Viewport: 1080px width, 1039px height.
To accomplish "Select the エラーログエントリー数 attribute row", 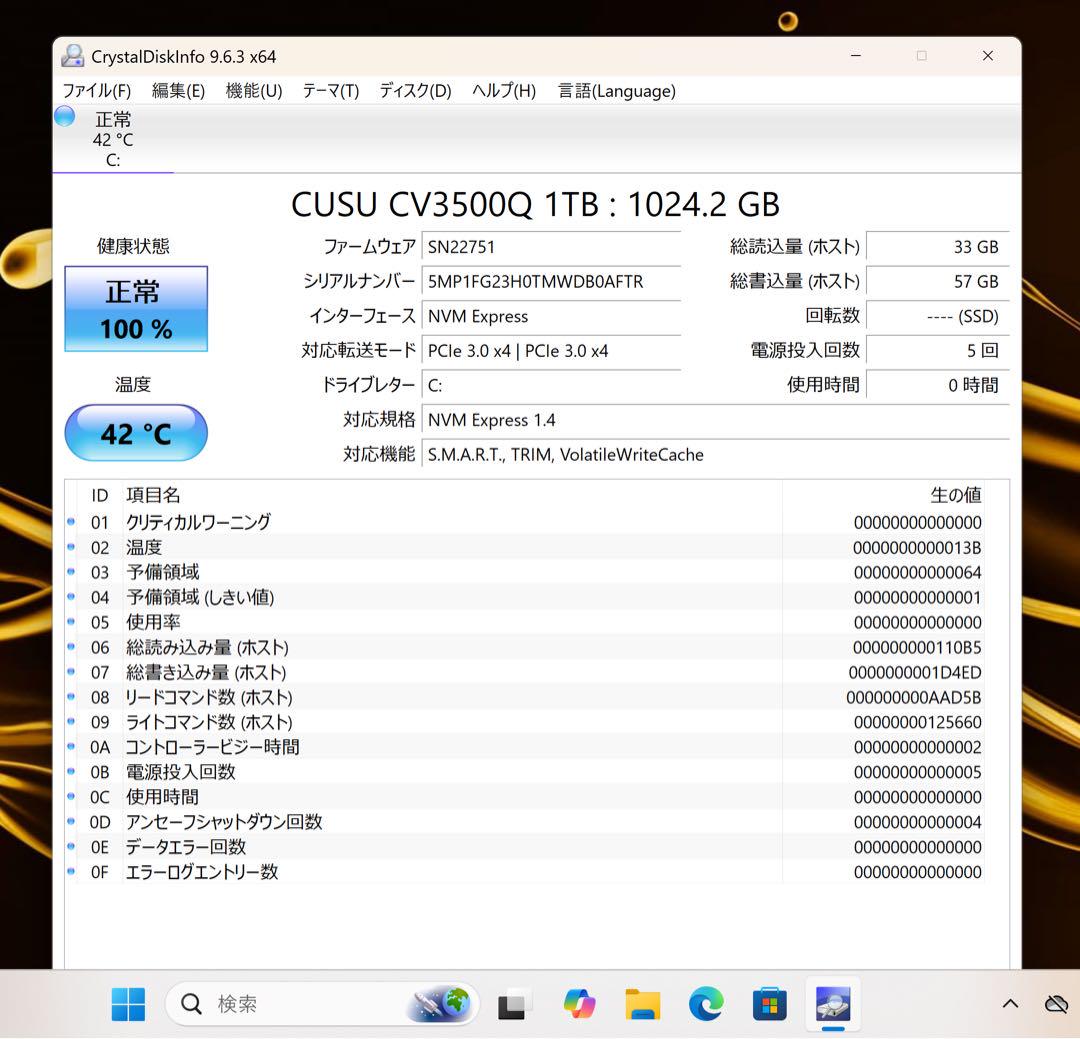I will [525, 872].
